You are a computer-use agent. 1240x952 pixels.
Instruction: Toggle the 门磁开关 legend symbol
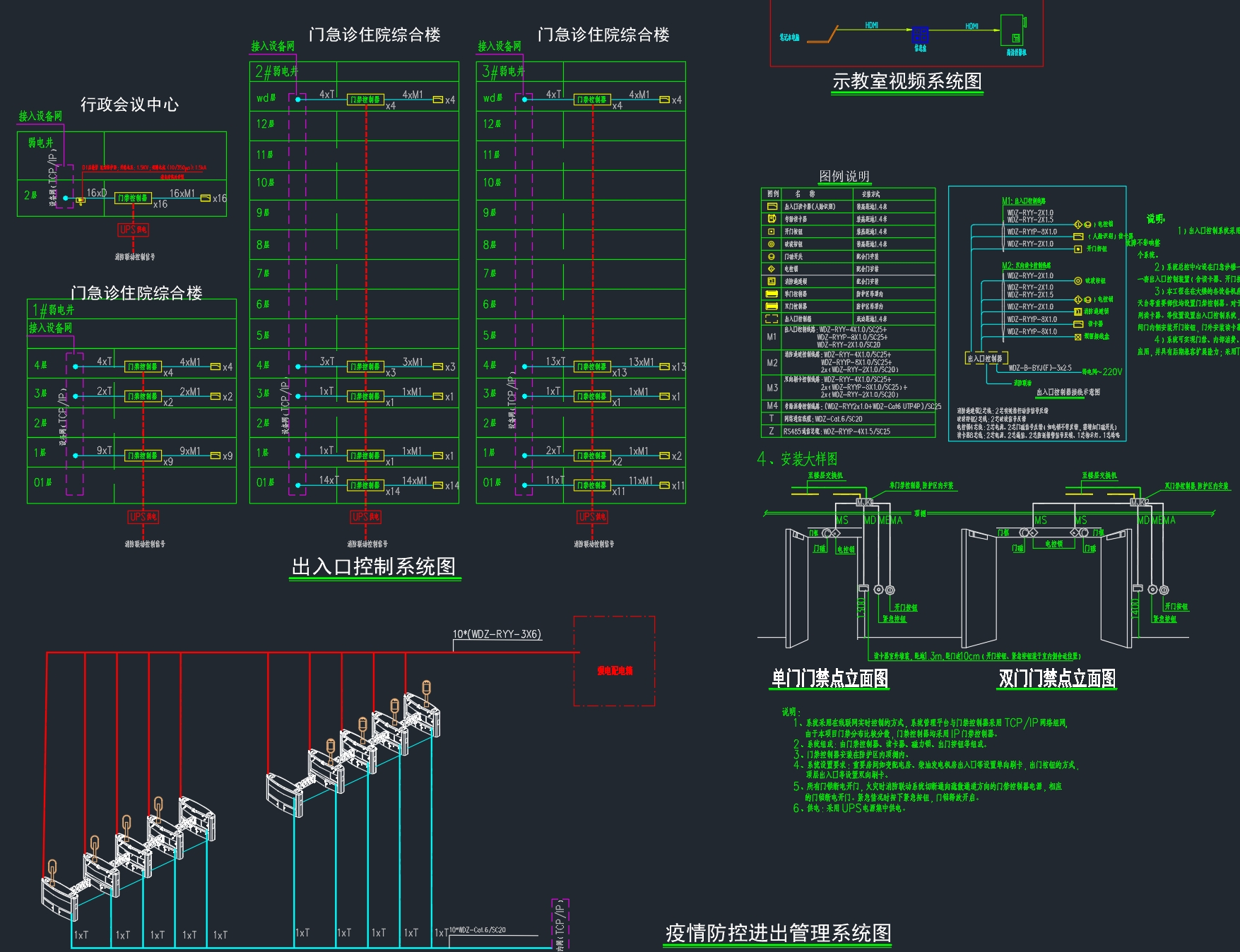point(771,256)
